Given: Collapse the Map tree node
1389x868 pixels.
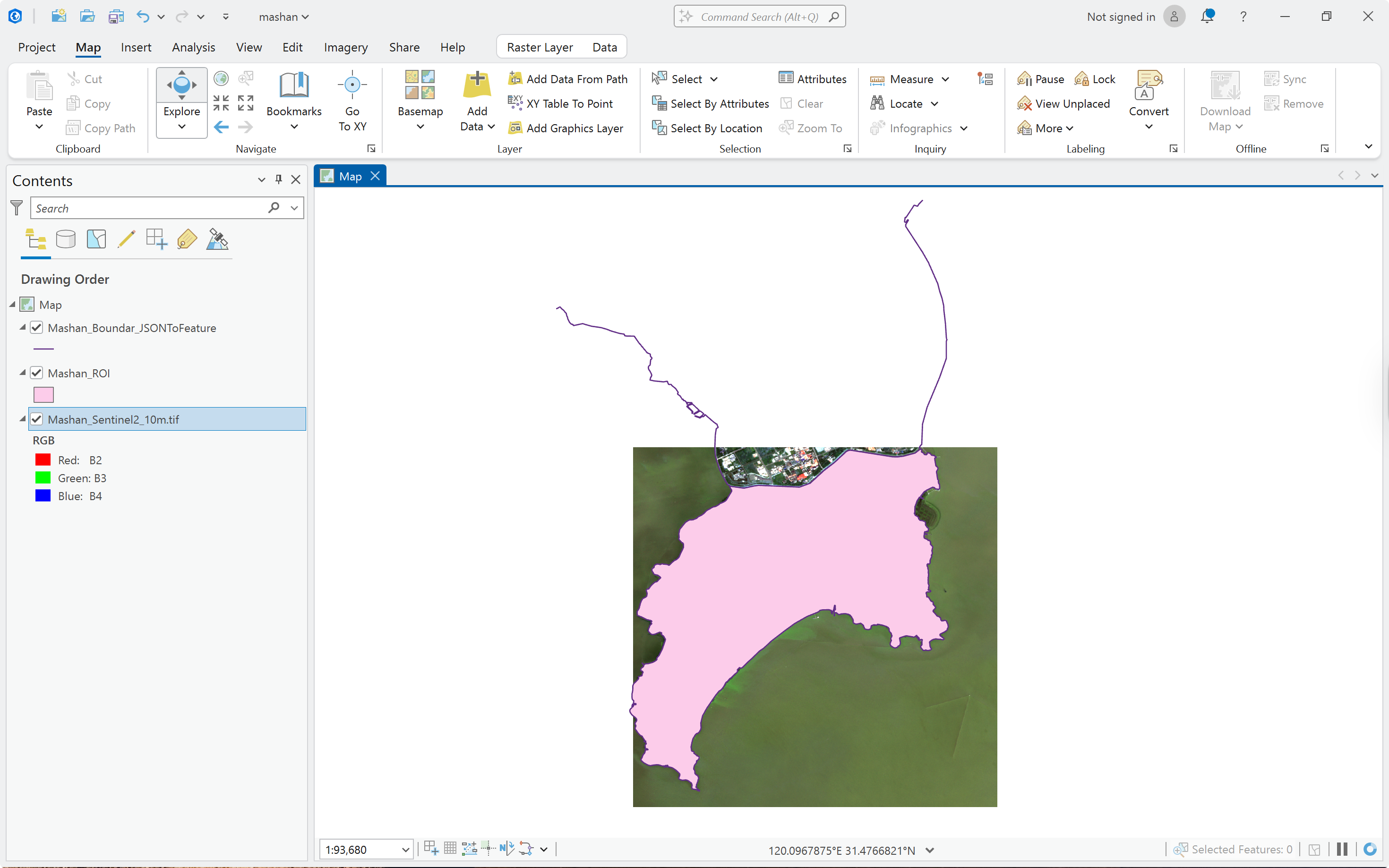Looking at the screenshot, I should [12, 304].
